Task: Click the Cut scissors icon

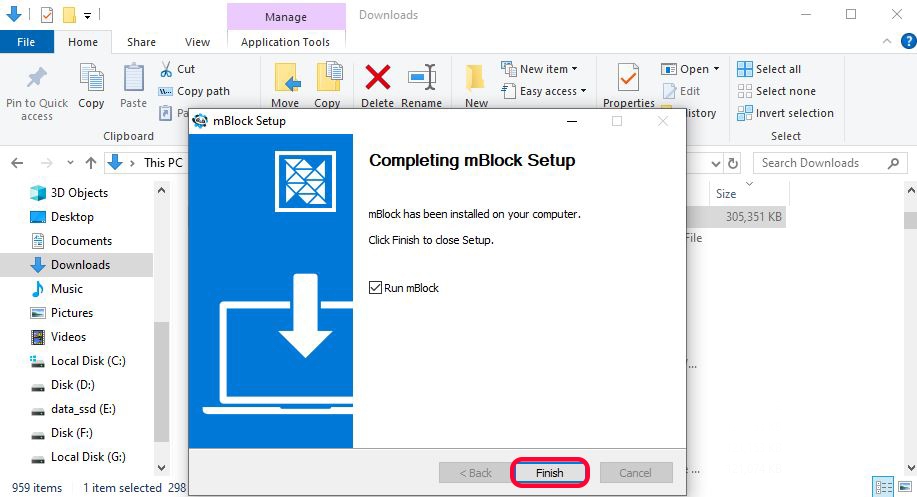Action: pyautogui.click(x=166, y=69)
